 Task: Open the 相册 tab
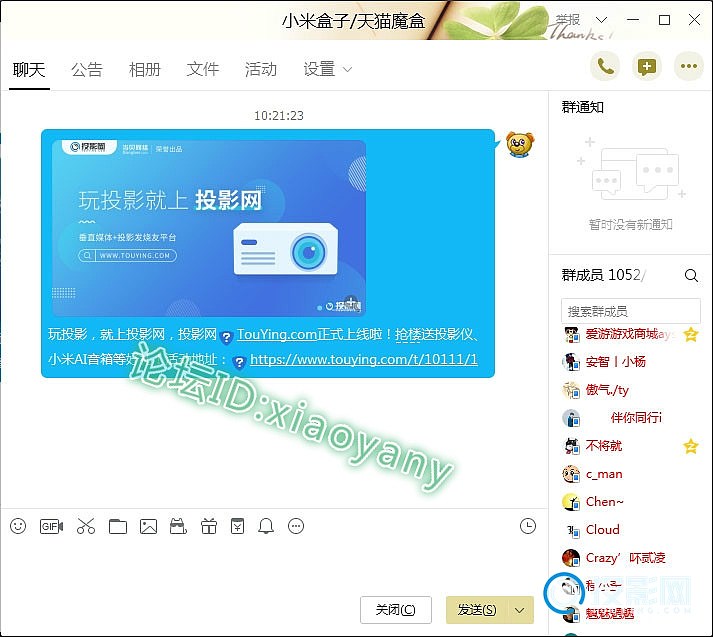tap(145, 70)
